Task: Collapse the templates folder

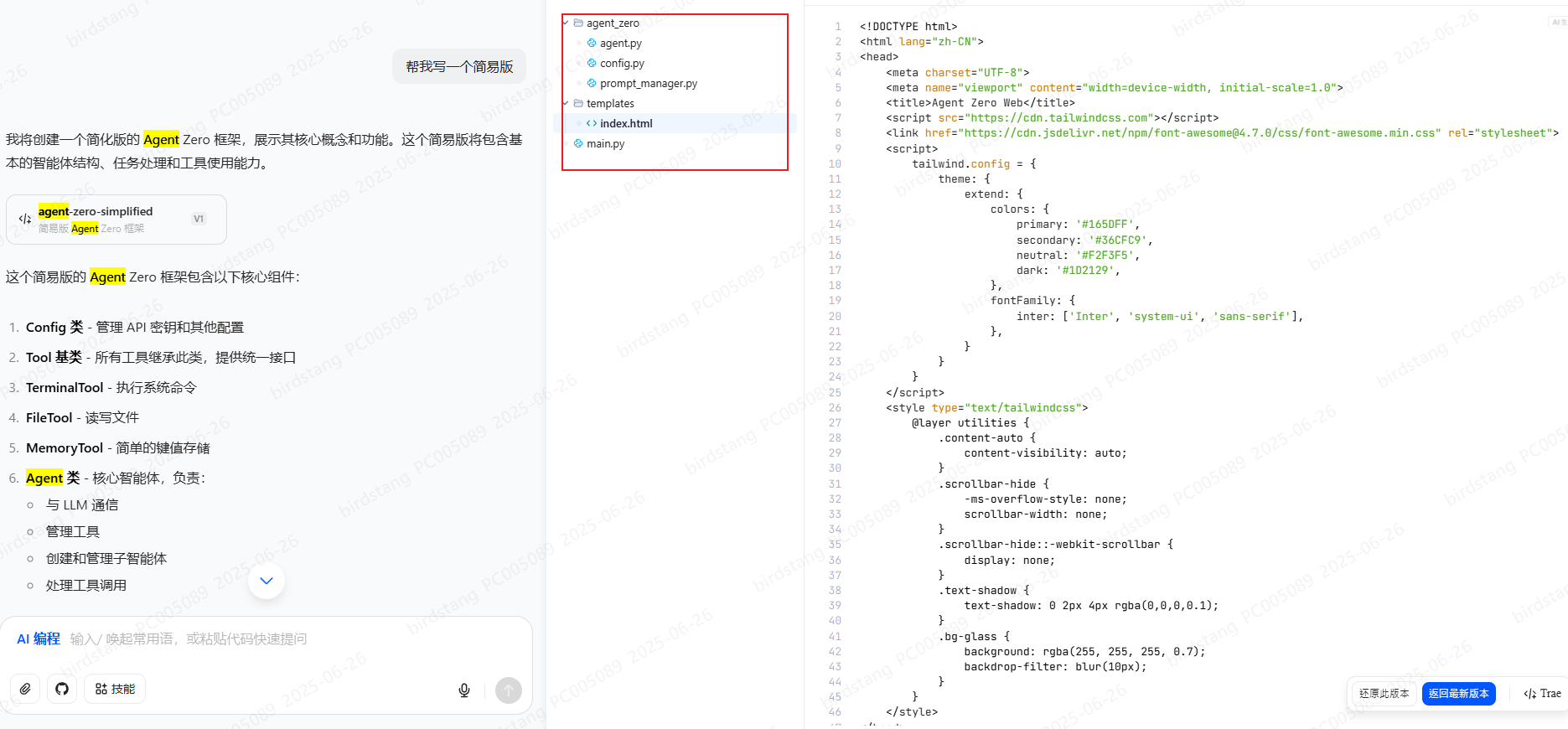Action: pyautogui.click(x=566, y=104)
